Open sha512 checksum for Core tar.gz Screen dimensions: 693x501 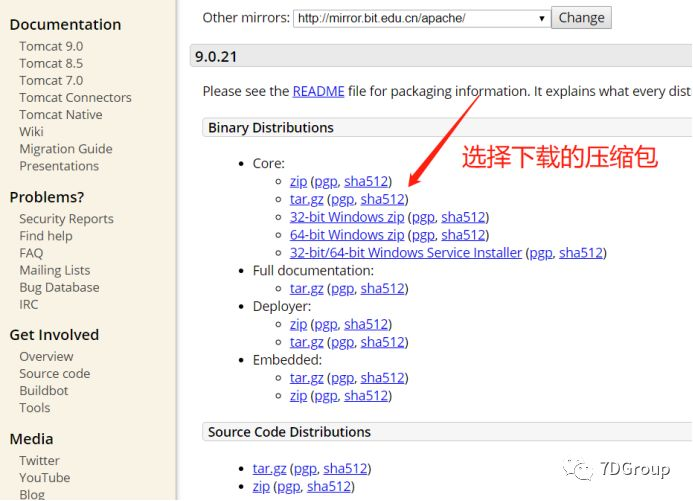[x=382, y=200]
